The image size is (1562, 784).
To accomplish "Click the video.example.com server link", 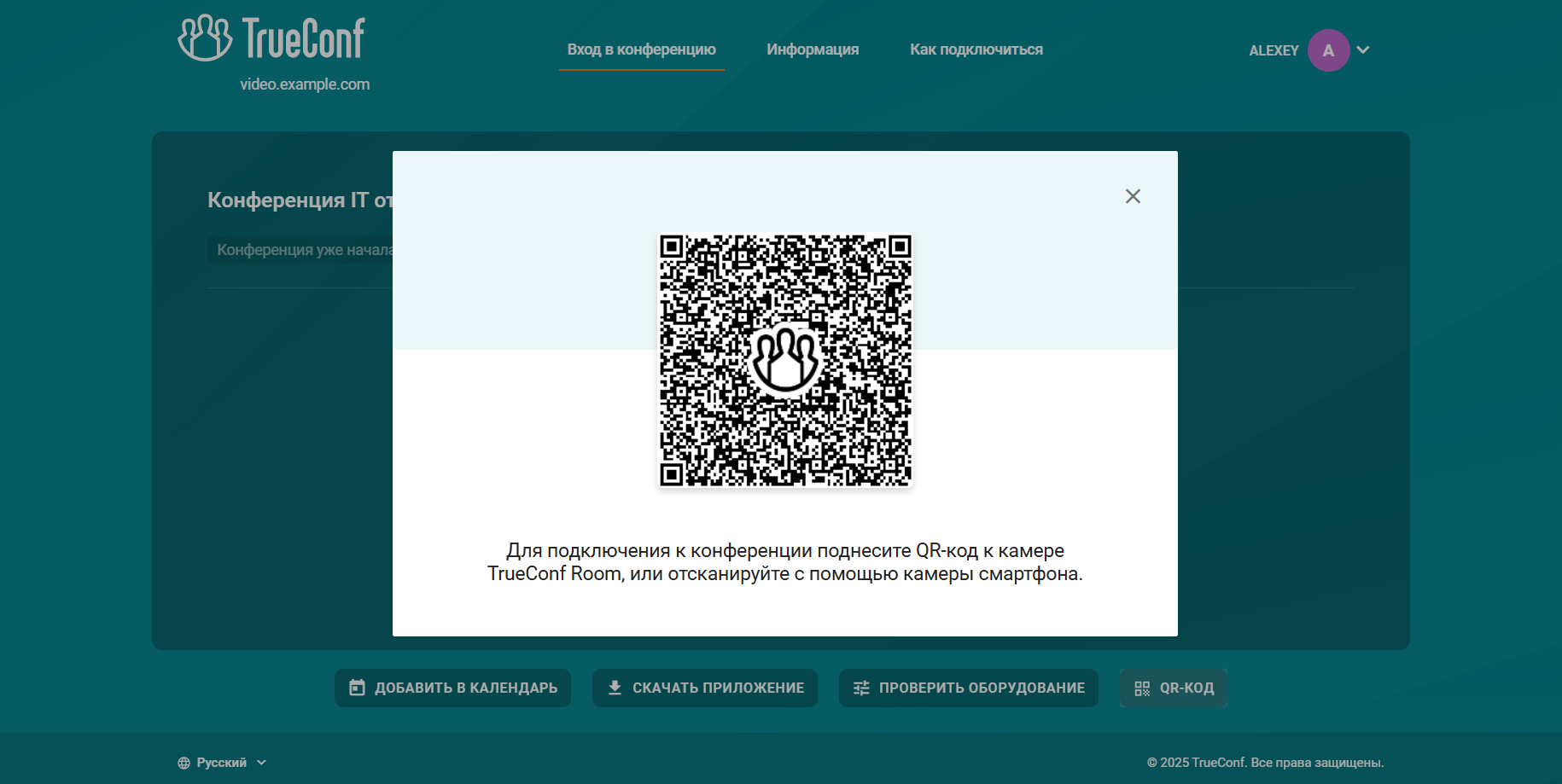I will (x=305, y=84).
